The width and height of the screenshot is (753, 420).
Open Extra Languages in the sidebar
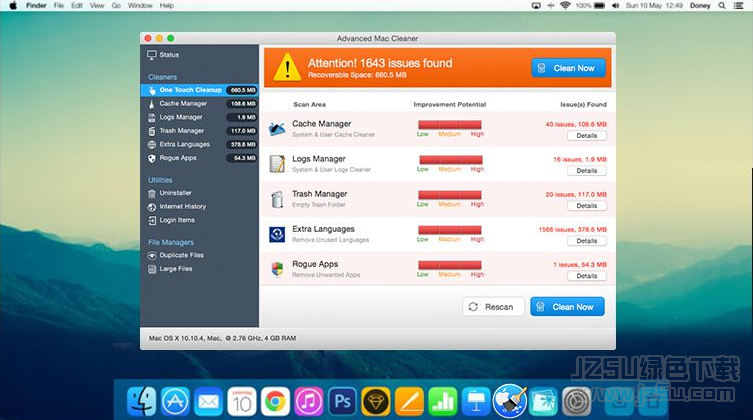(199, 144)
